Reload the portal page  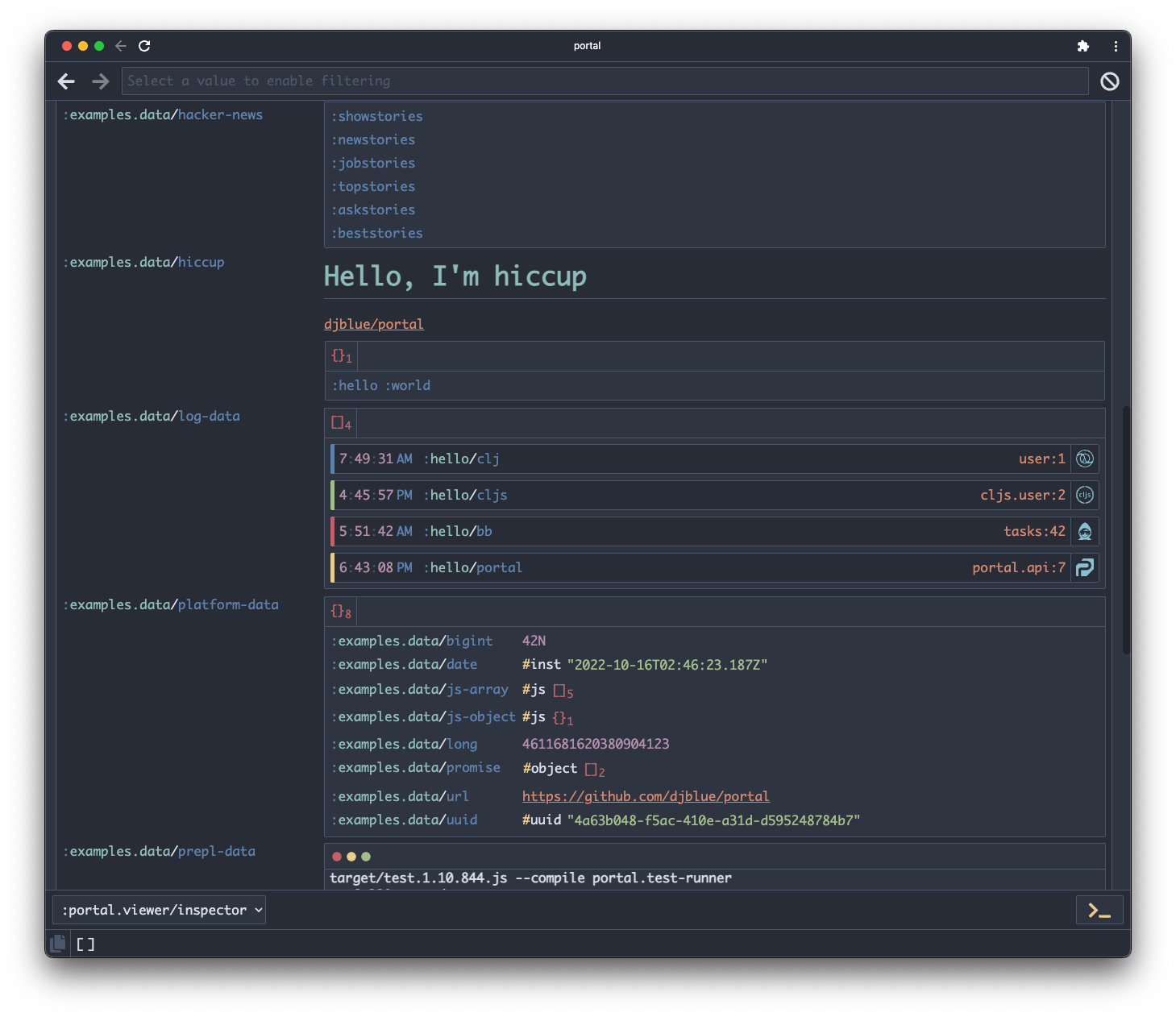pyautogui.click(x=144, y=46)
